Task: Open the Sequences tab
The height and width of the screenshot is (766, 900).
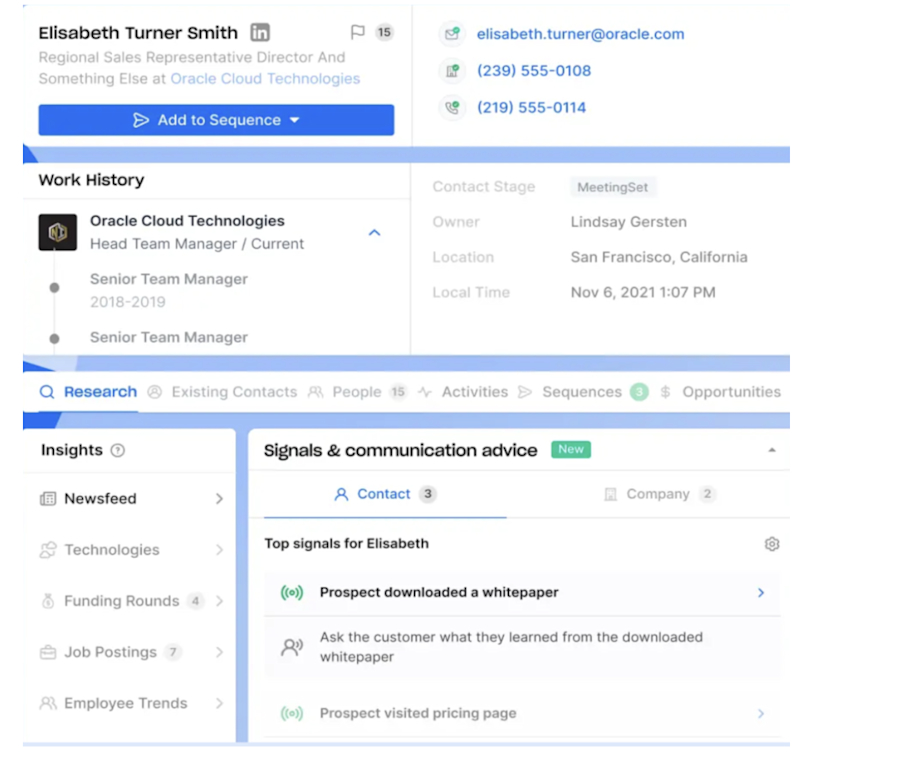Action: [583, 392]
